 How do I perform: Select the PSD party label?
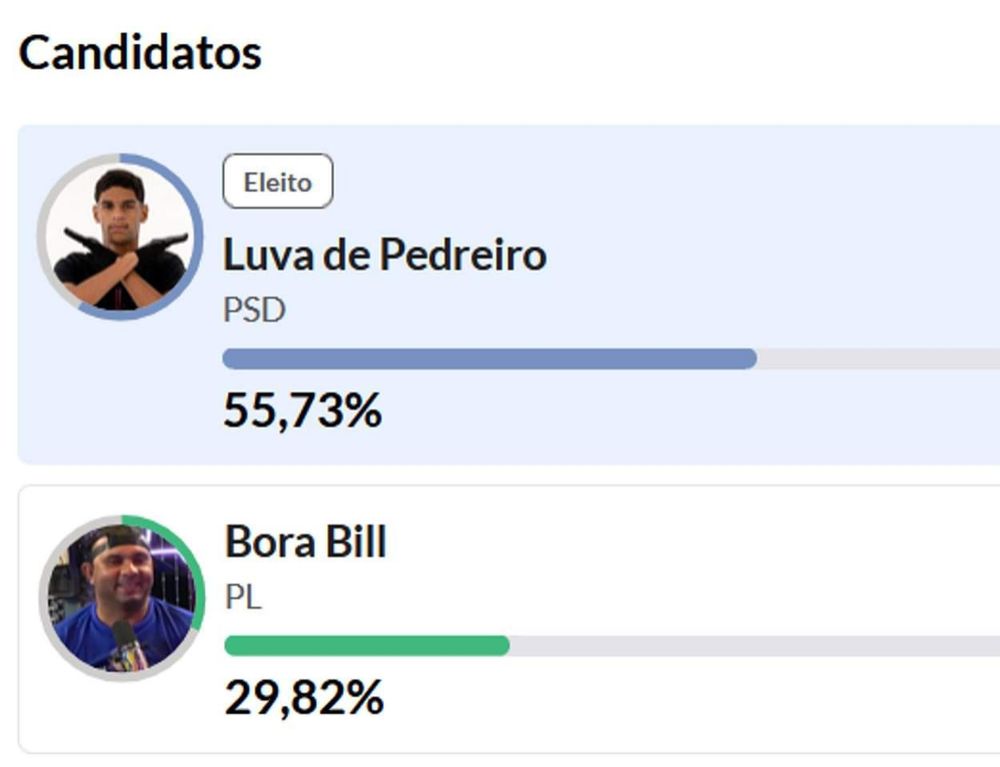[x=254, y=310]
